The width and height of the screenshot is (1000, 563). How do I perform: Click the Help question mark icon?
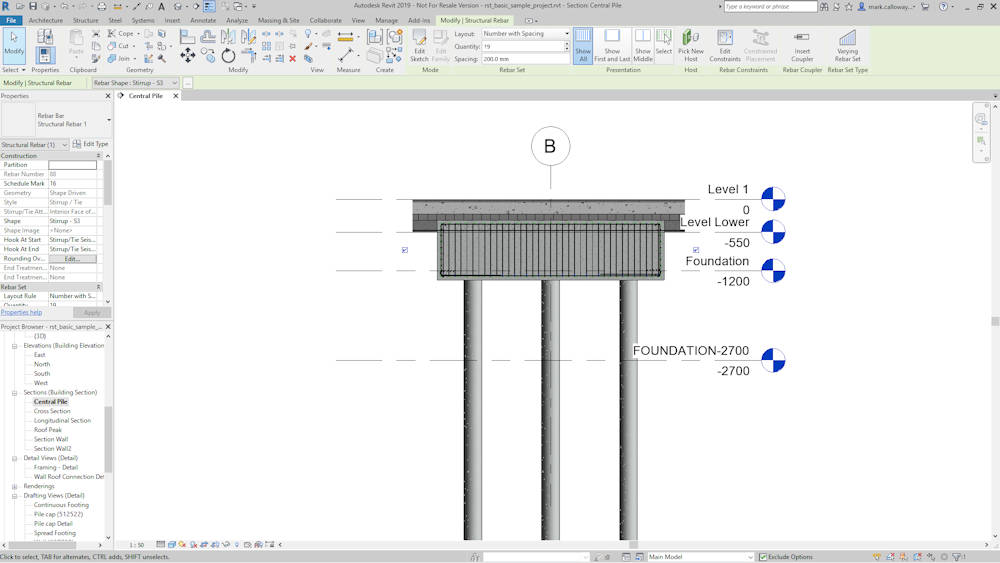[x=943, y=6]
